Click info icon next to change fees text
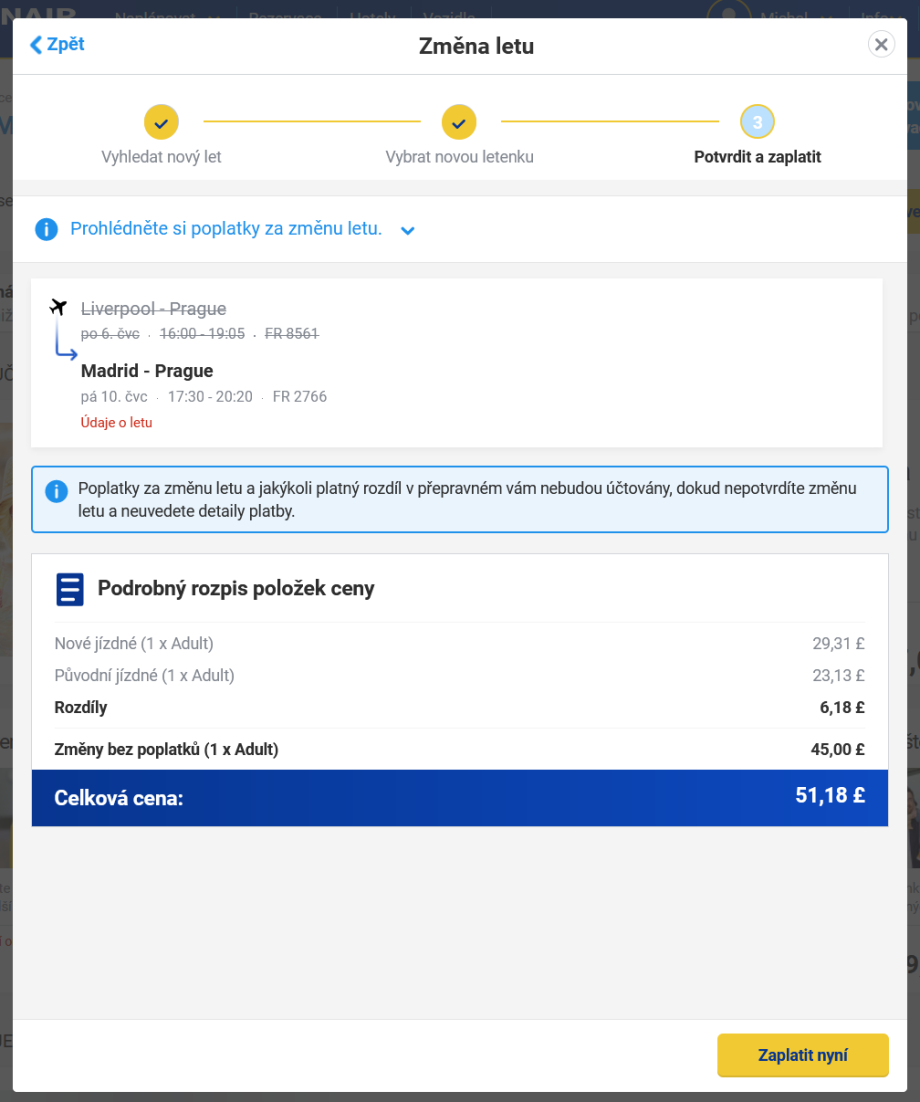920x1102 pixels. pos(46,230)
